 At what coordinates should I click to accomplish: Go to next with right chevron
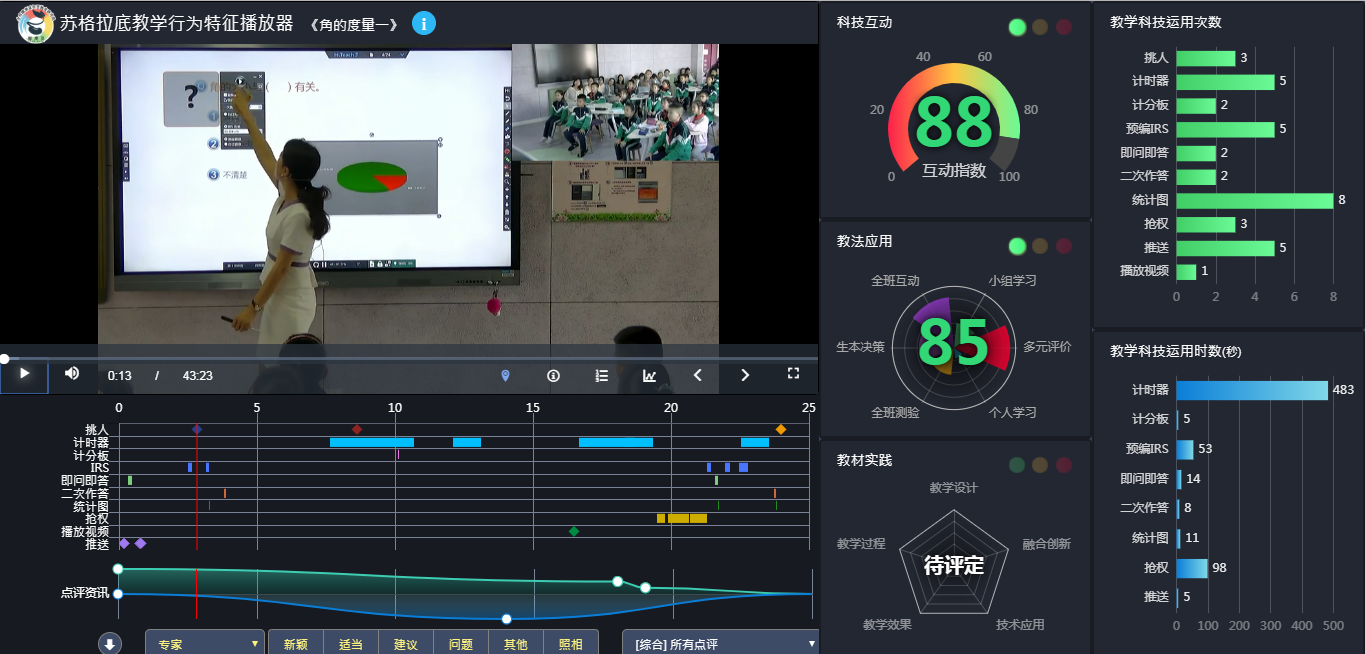pyautogui.click(x=745, y=375)
